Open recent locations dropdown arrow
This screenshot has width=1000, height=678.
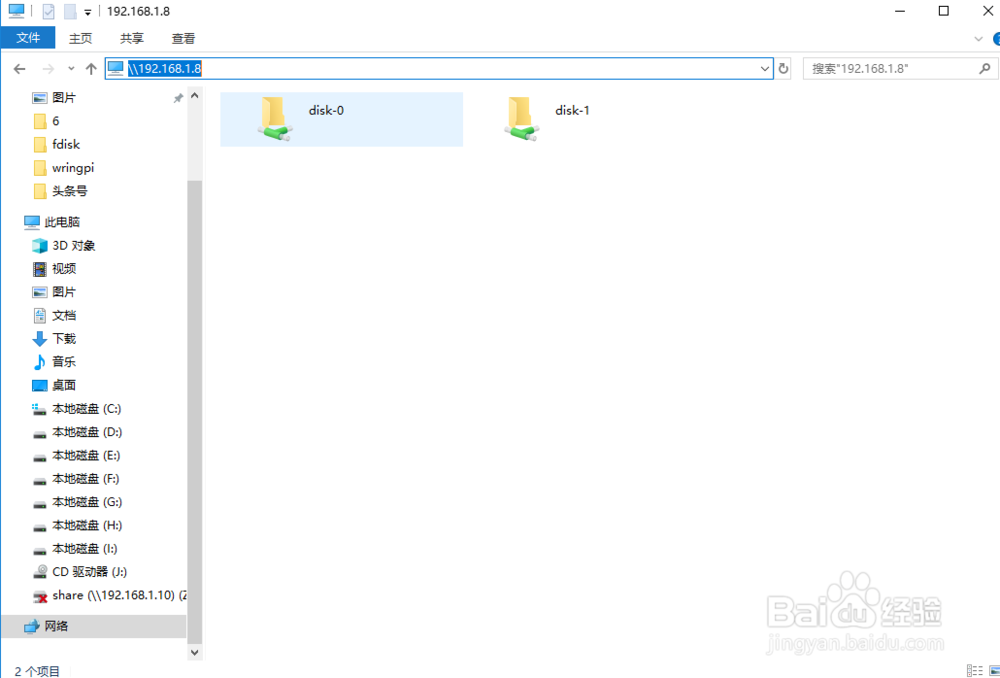pyautogui.click(x=71, y=69)
